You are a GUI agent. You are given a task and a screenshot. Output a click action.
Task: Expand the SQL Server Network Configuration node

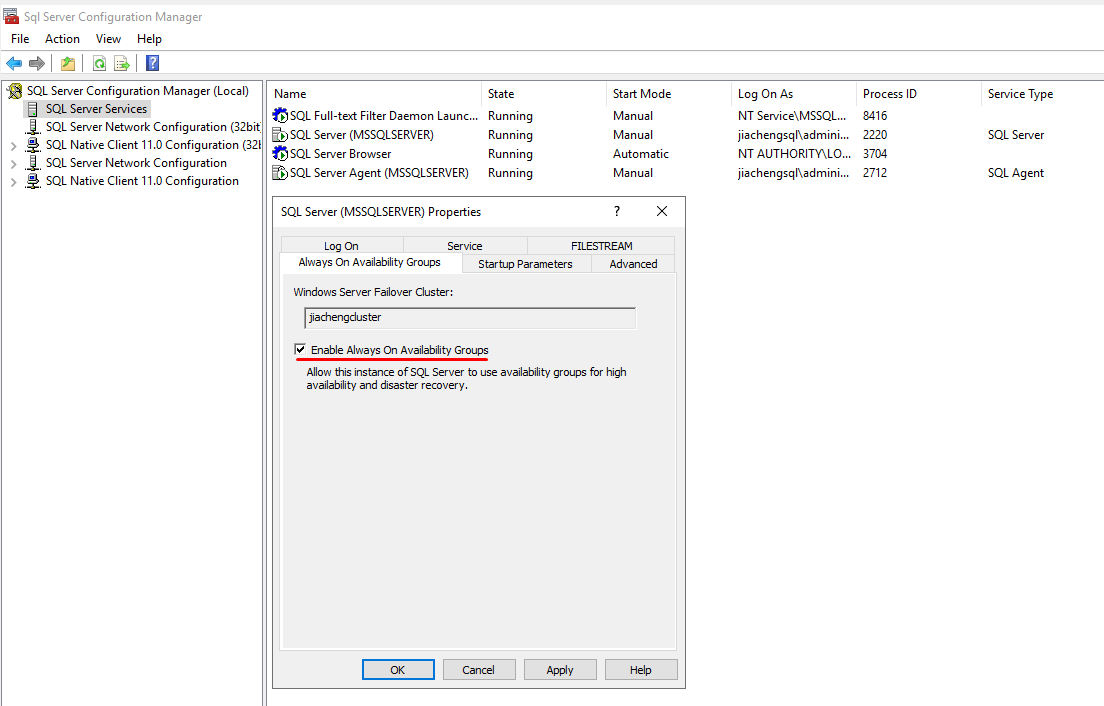pyautogui.click(x=13, y=163)
